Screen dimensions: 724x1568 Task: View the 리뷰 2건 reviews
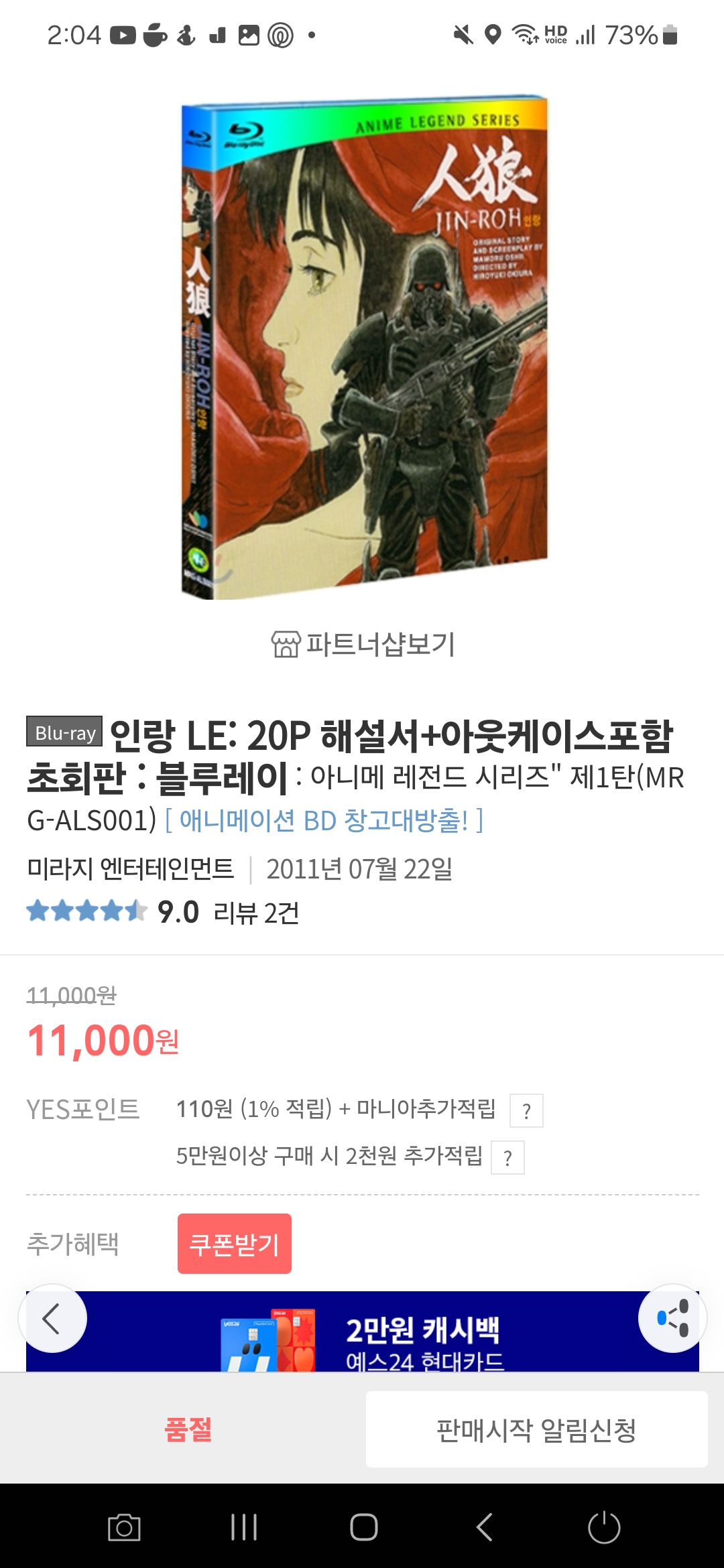[256, 913]
